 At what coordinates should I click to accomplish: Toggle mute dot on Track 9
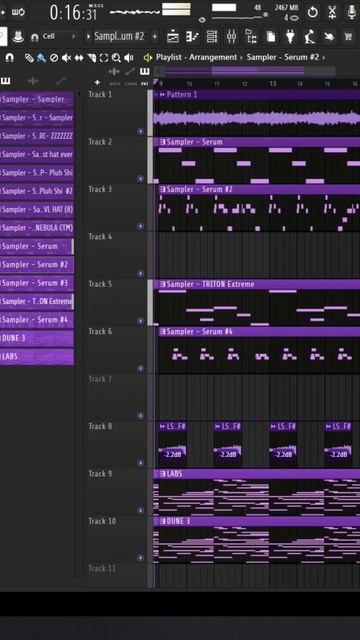141,510
